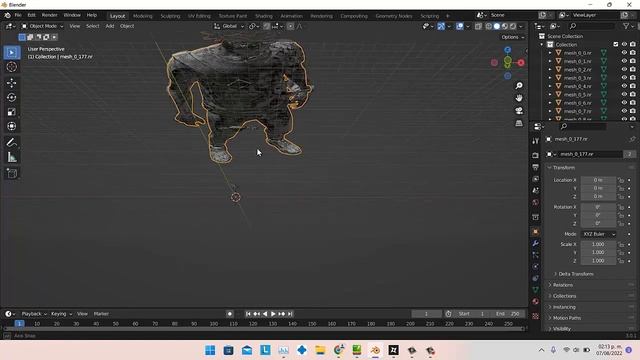Open the Keying menu

[x=61, y=314]
